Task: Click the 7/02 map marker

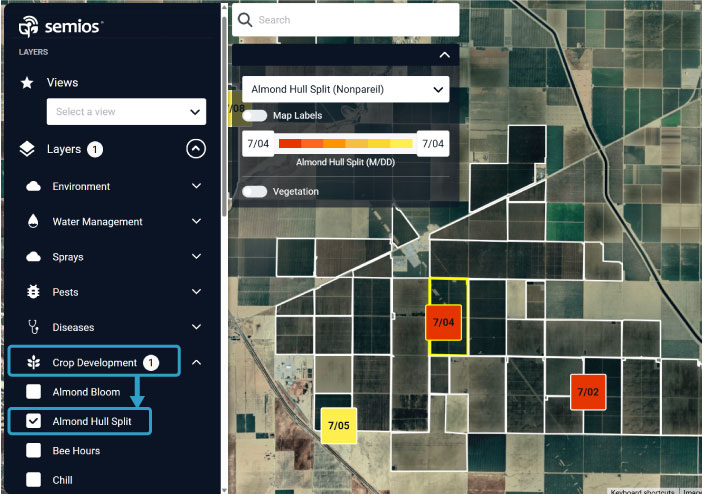Action: [x=588, y=392]
